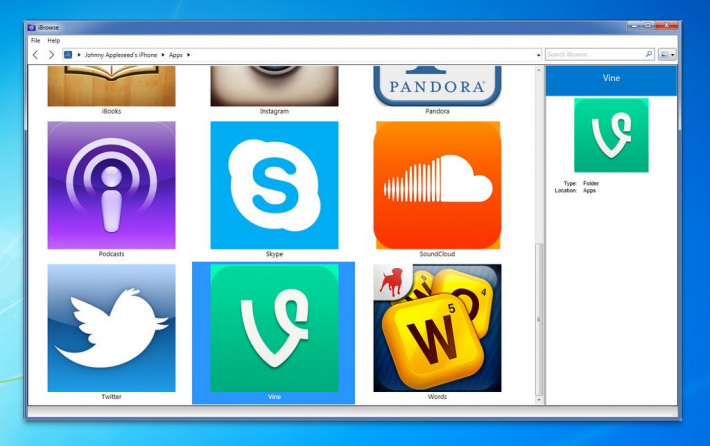Click the Pandora label text
The width and height of the screenshot is (710, 446).
437,111
